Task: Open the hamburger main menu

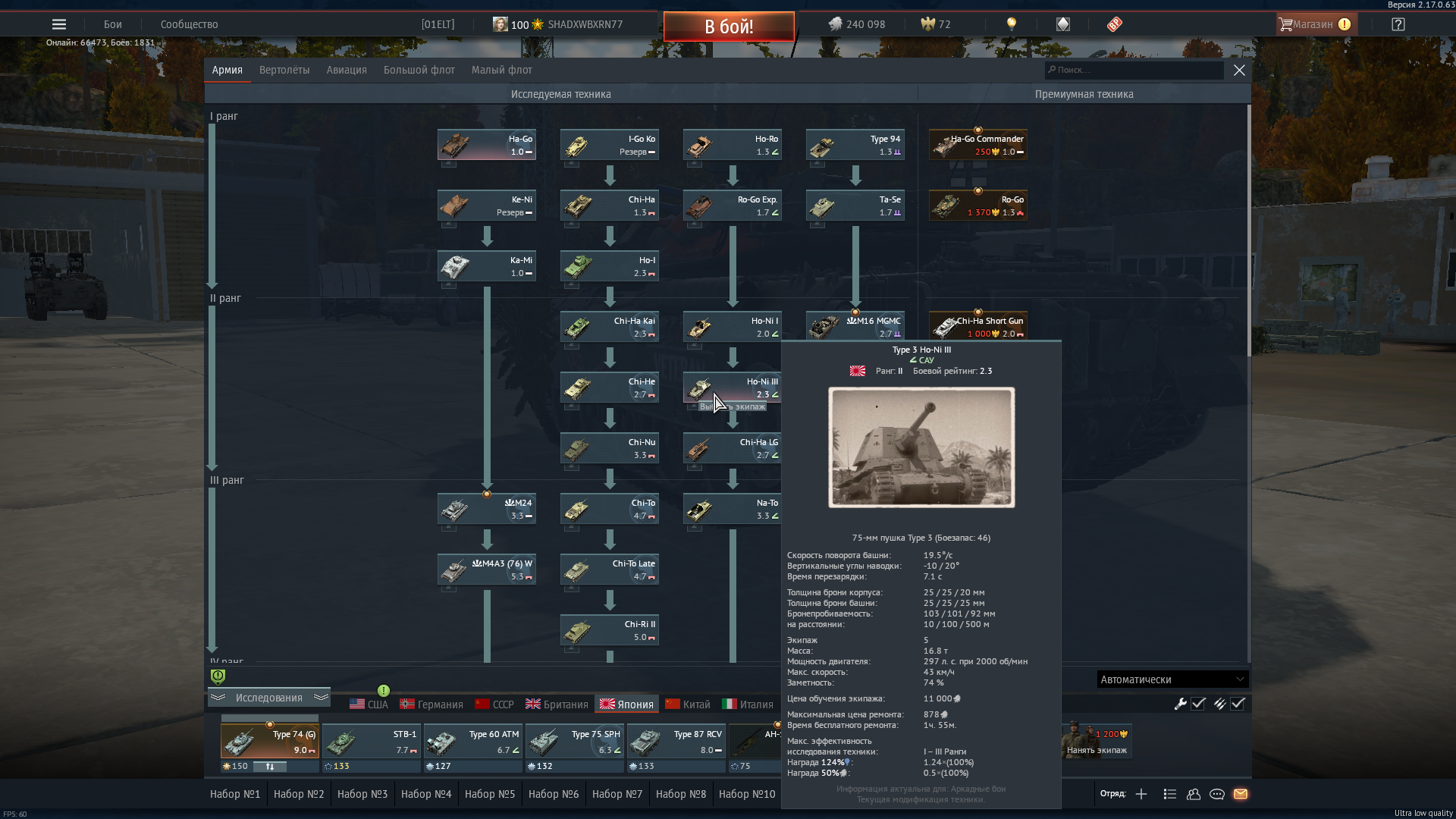Action: 59,24
